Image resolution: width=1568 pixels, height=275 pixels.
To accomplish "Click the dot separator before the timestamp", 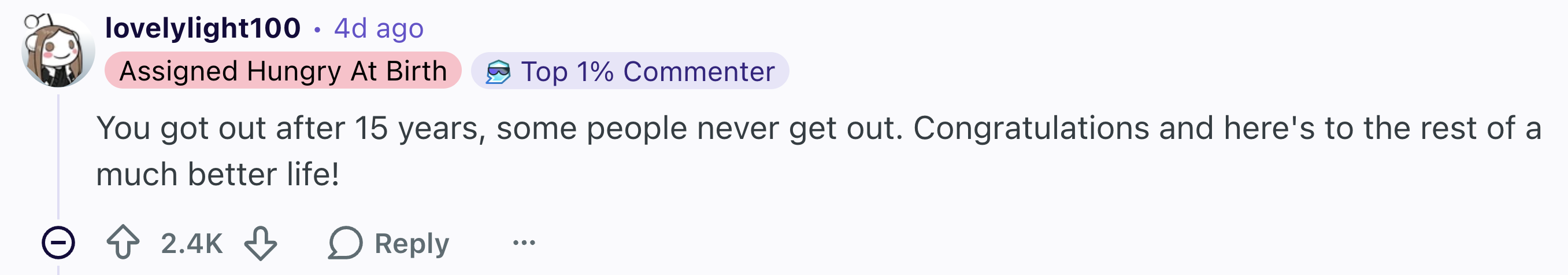I will 317,29.
